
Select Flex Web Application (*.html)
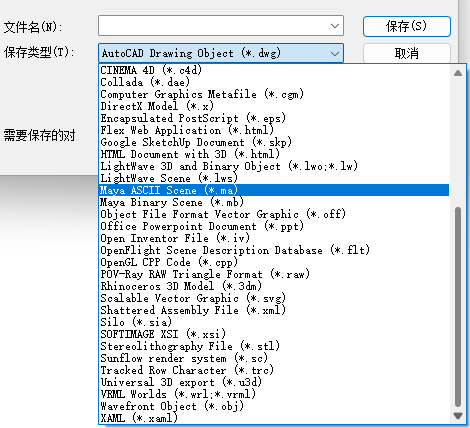click(x=274, y=130)
